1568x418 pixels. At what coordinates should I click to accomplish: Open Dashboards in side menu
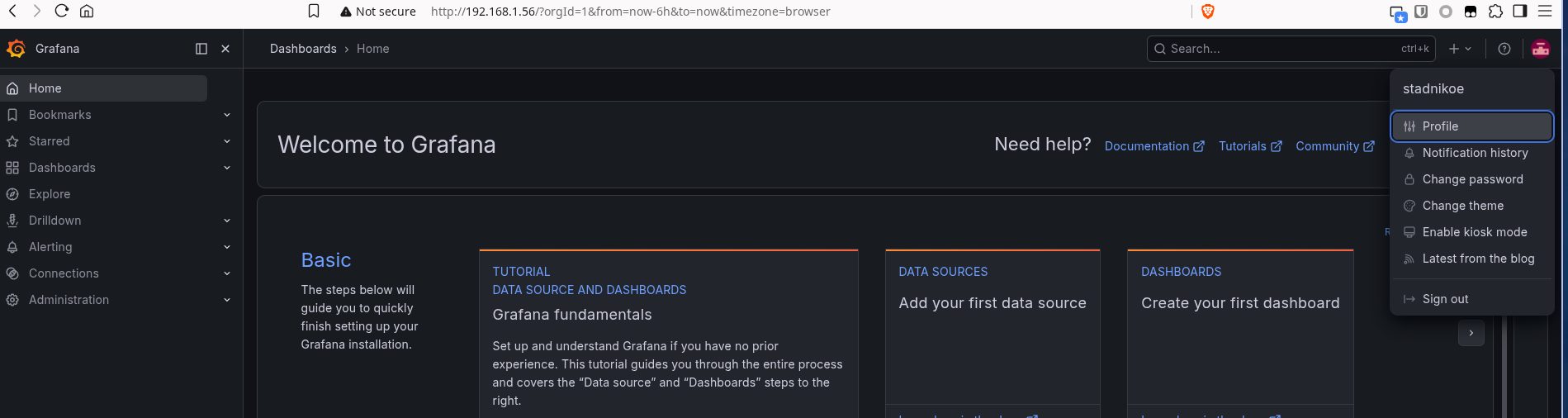[62, 168]
